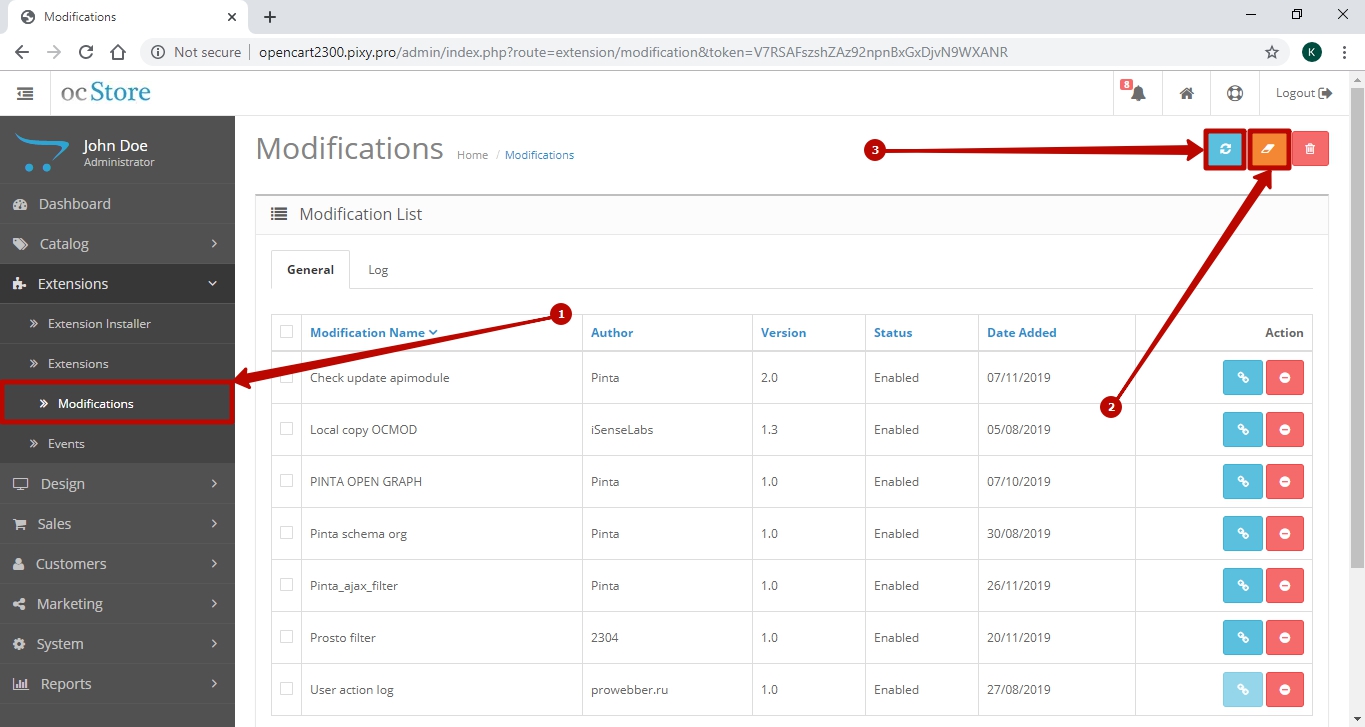Viewport: 1365px width, 727px height.
Task: Check the box for Check update apimodule
Action: click(x=287, y=377)
